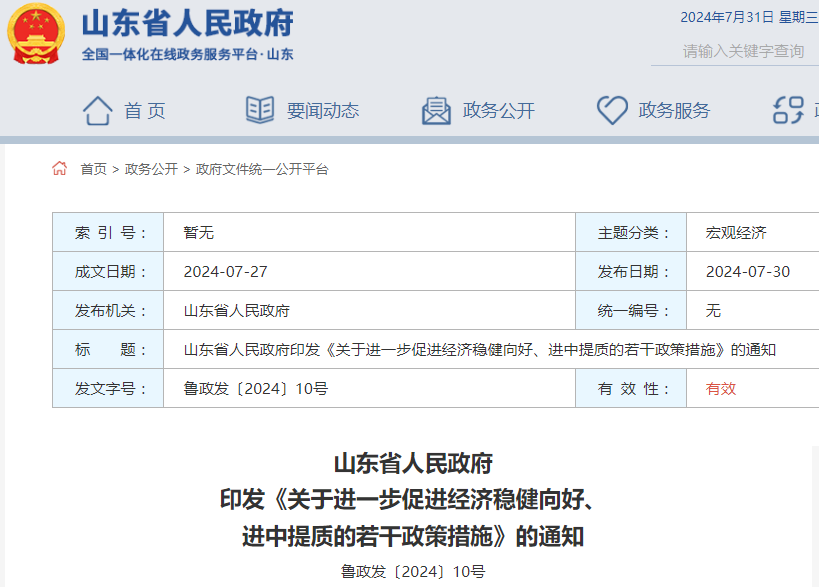Click the small house icon in the breadcrumb
This screenshot has width=819, height=587.
pyautogui.click(x=57, y=169)
